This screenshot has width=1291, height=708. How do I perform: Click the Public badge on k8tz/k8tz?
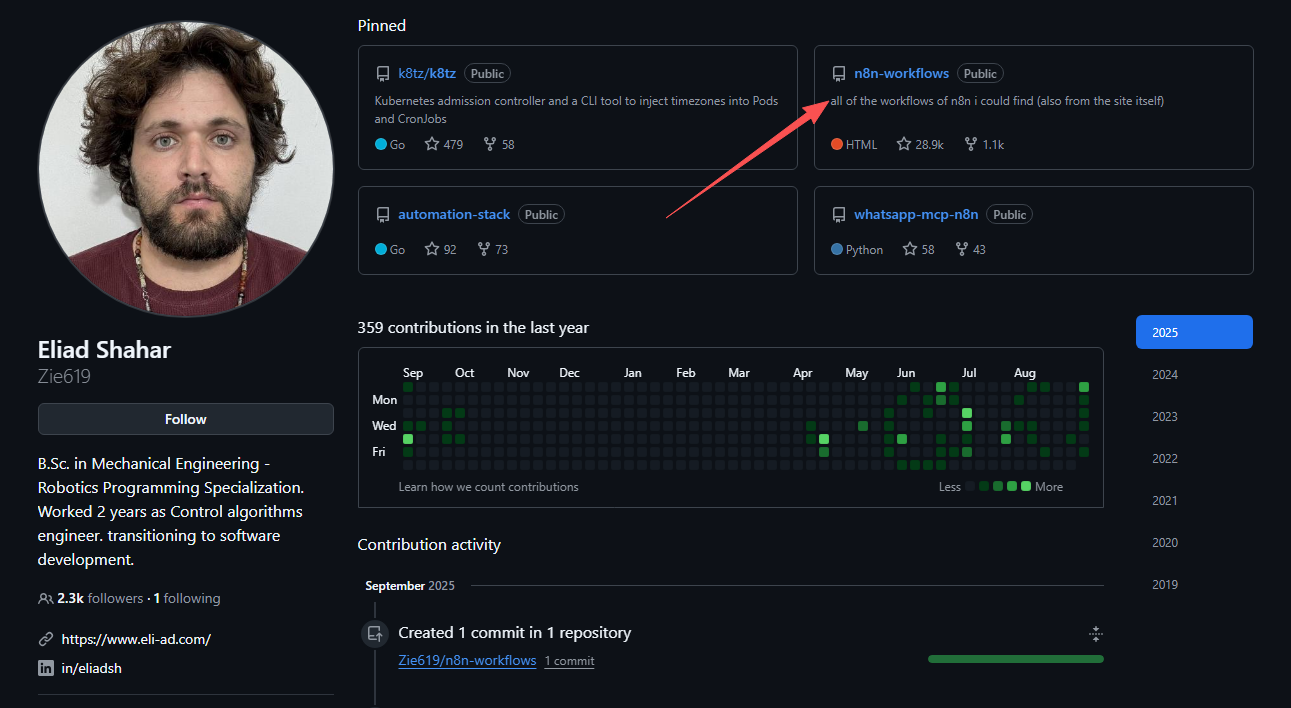pyautogui.click(x=487, y=73)
